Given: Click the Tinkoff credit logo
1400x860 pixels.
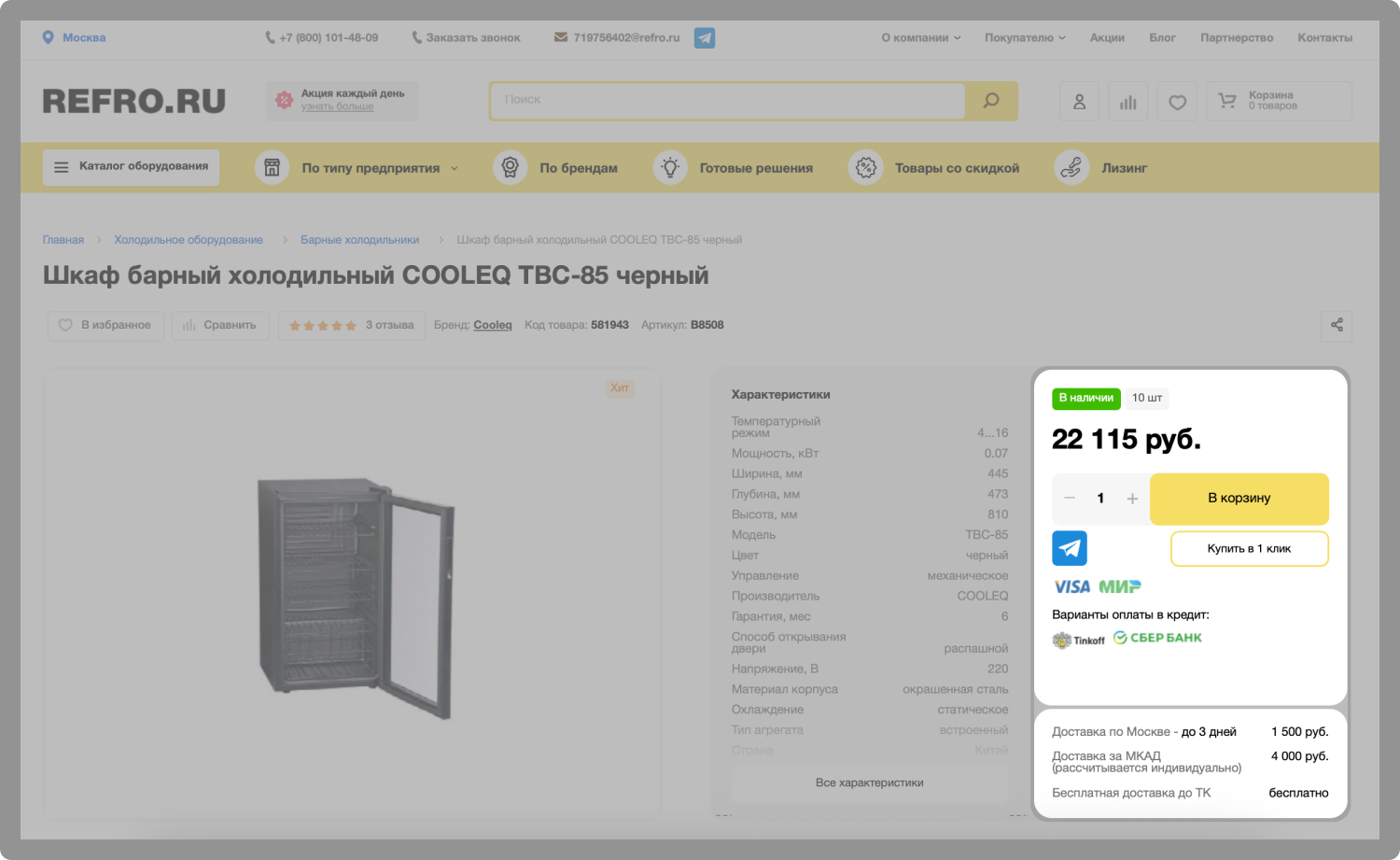Looking at the screenshot, I should (x=1078, y=640).
